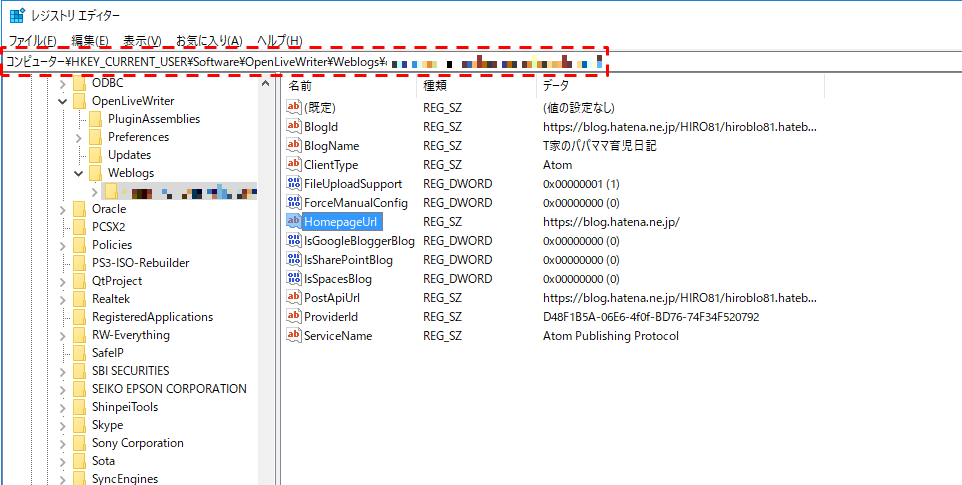Click the data value https://blog.hatena.ne.jp/

tap(610, 221)
